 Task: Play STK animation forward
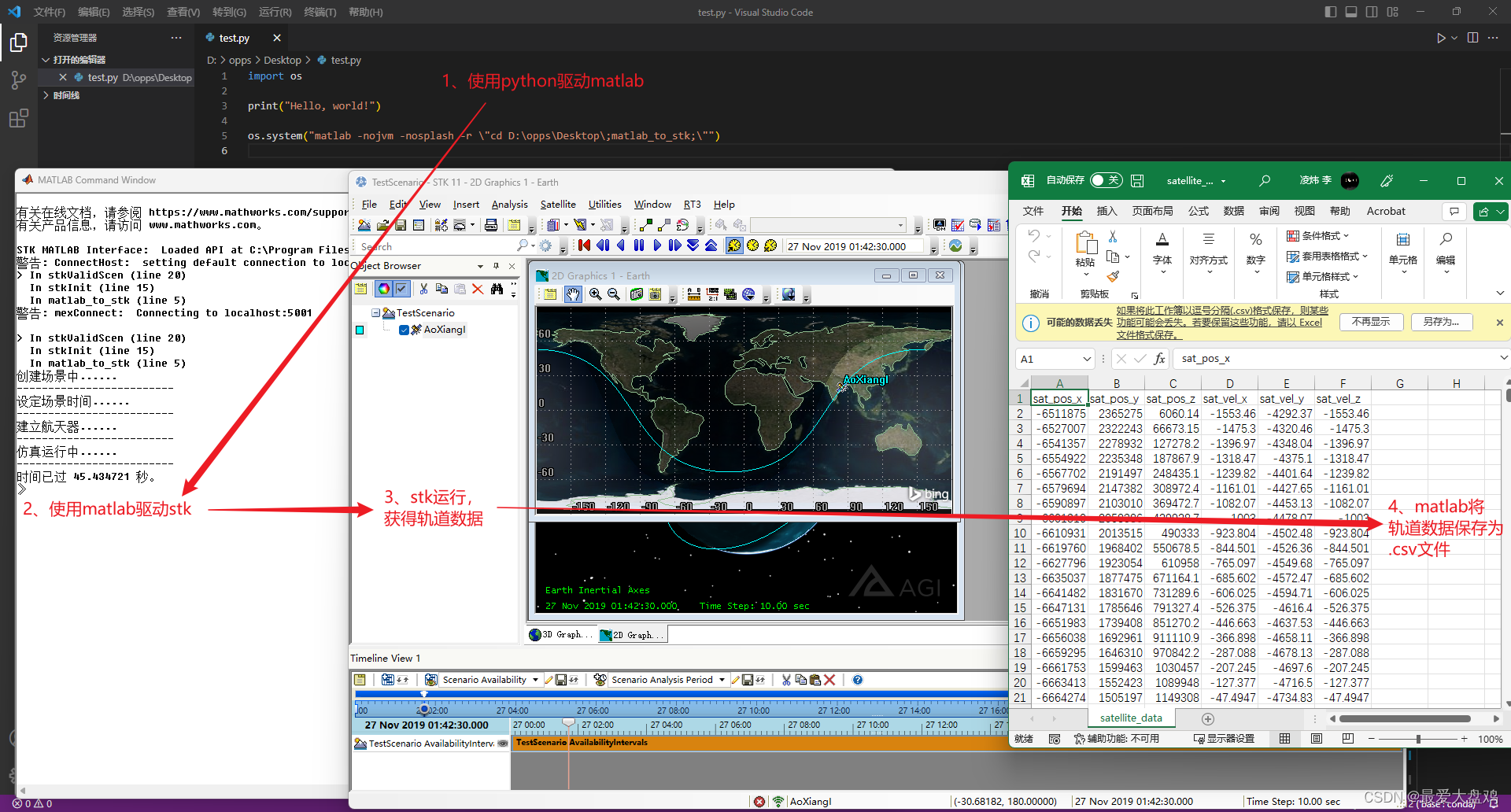[657, 246]
